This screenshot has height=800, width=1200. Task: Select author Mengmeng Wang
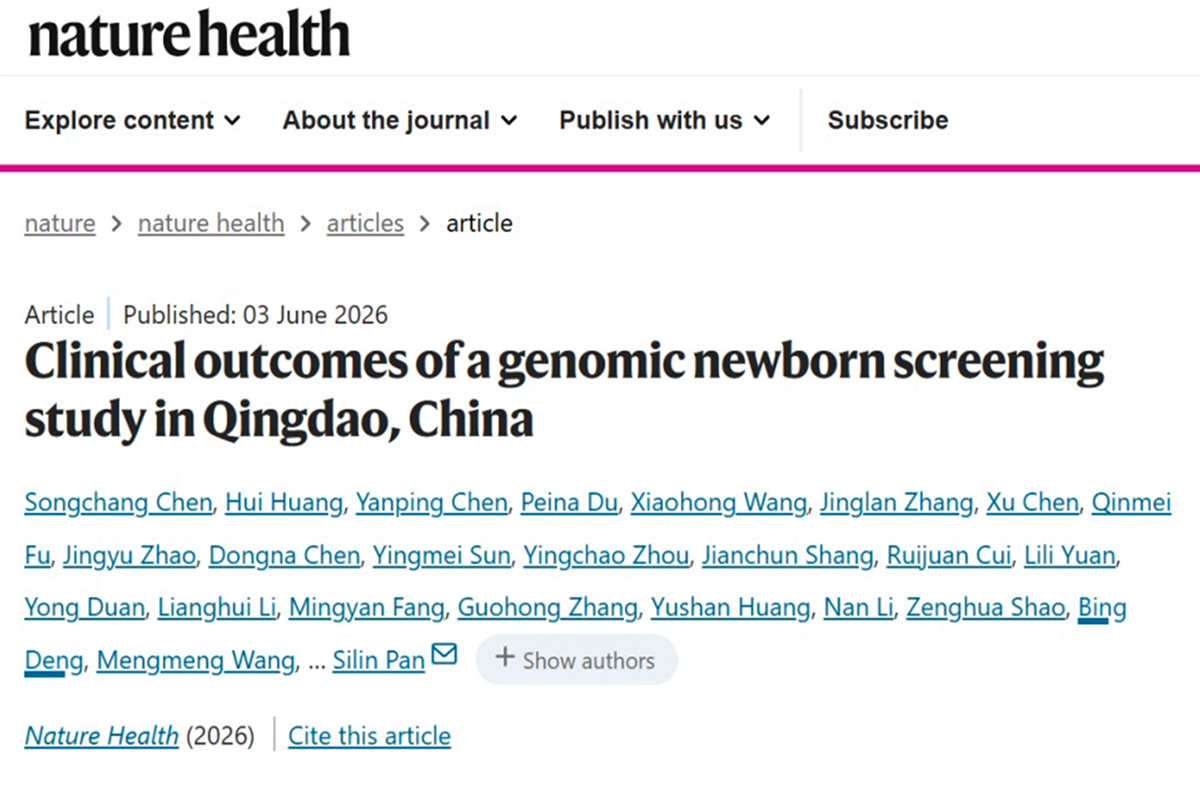(196, 660)
